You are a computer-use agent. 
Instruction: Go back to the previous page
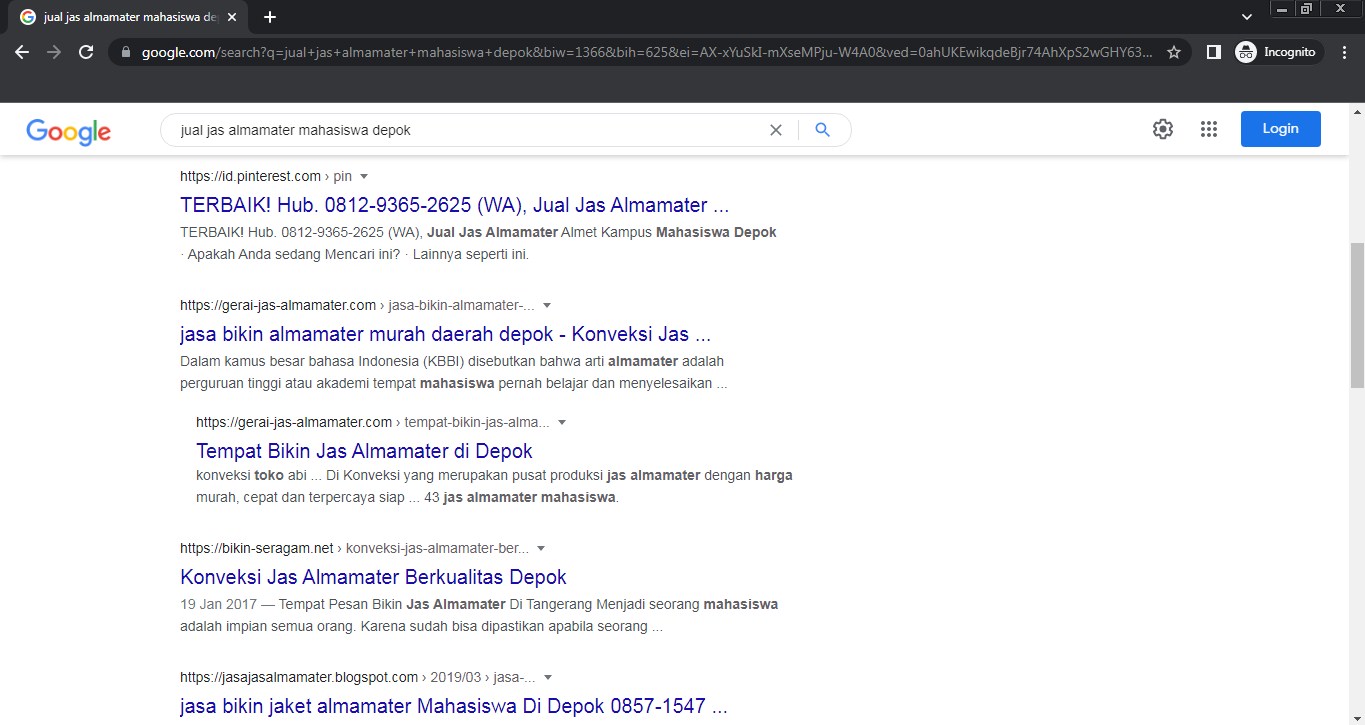pos(22,52)
